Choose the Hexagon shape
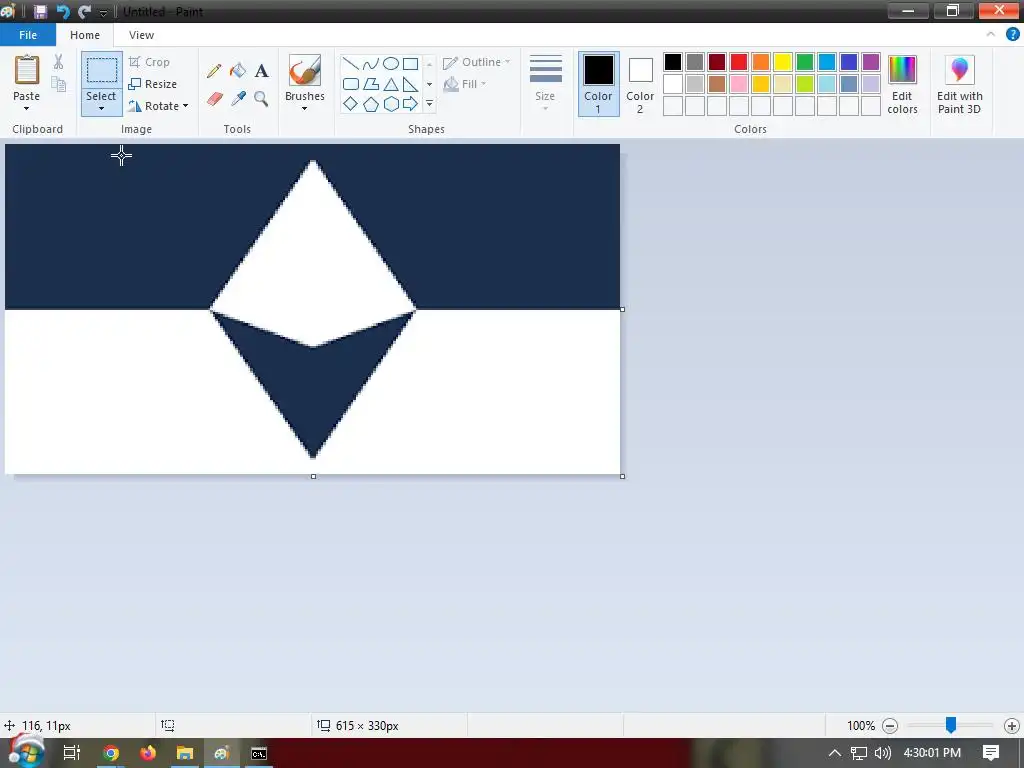Viewport: 1024px width, 768px height. click(391, 104)
